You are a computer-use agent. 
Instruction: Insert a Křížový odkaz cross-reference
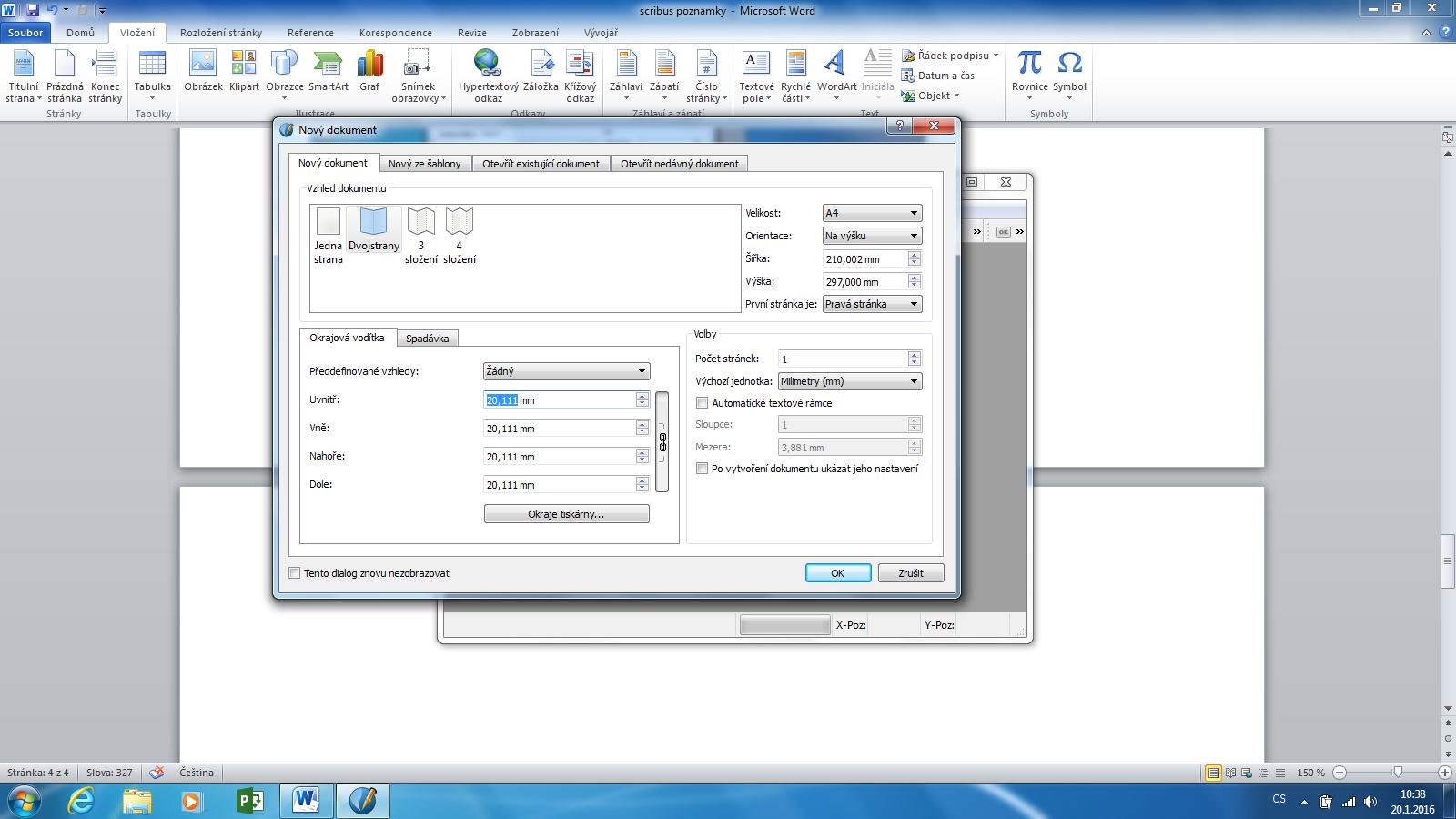coord(580,77)
